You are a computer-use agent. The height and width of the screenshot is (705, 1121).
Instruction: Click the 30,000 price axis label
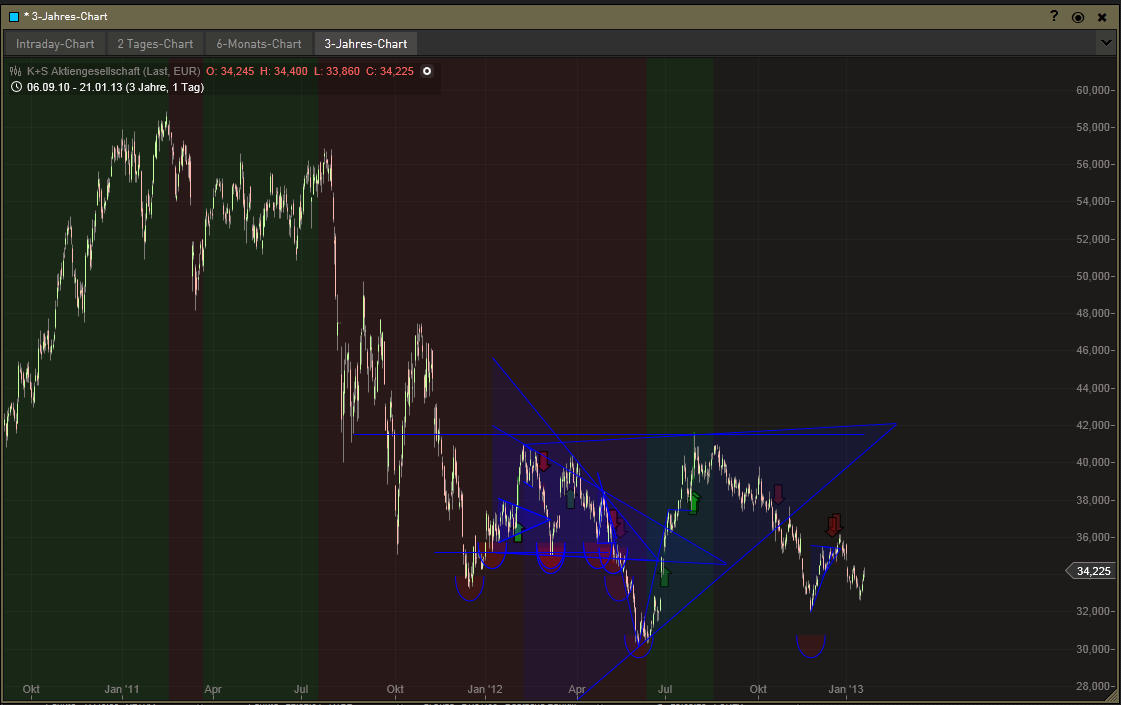(1093, 649)
